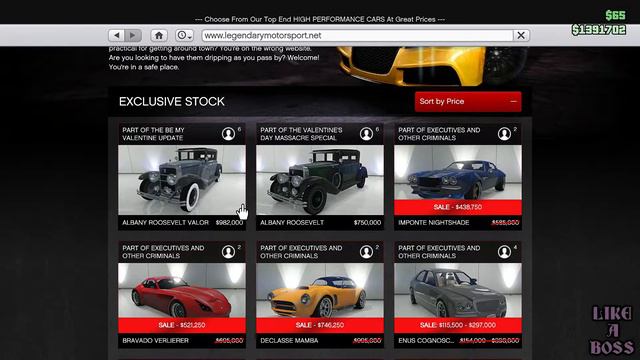640x360 pixels.
Task: Open the Sort by Price dropdown
Action: point(468,102)
